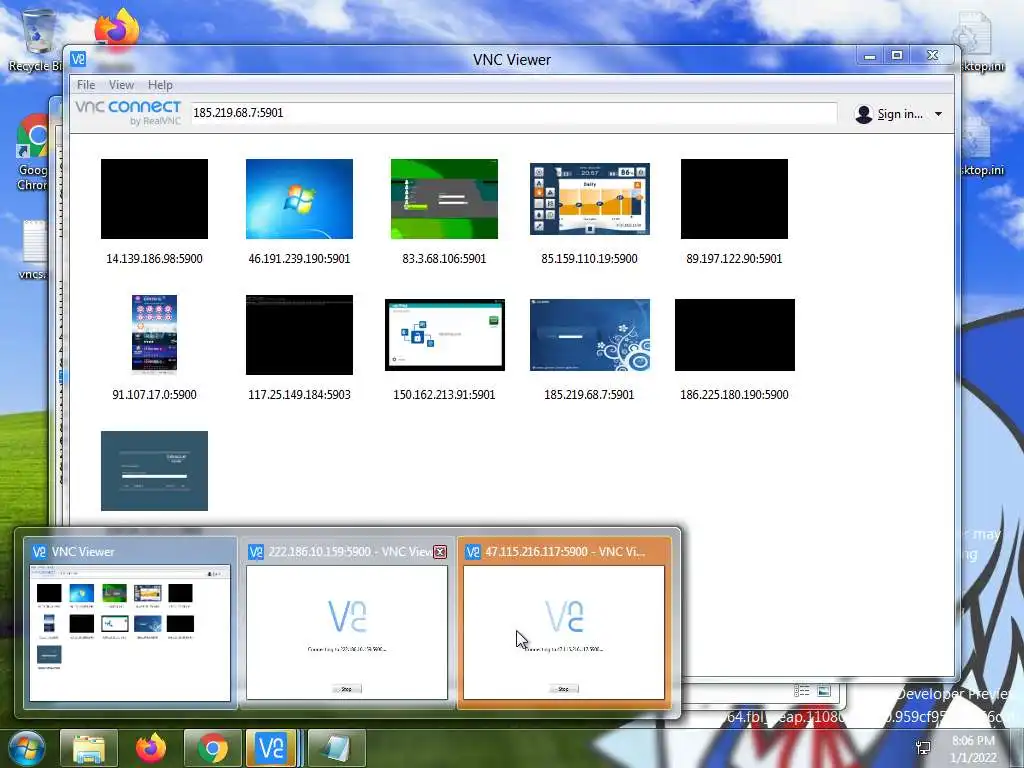
Task: Launch Firefox from the taskbar
Action: click(x=151, y=748)
